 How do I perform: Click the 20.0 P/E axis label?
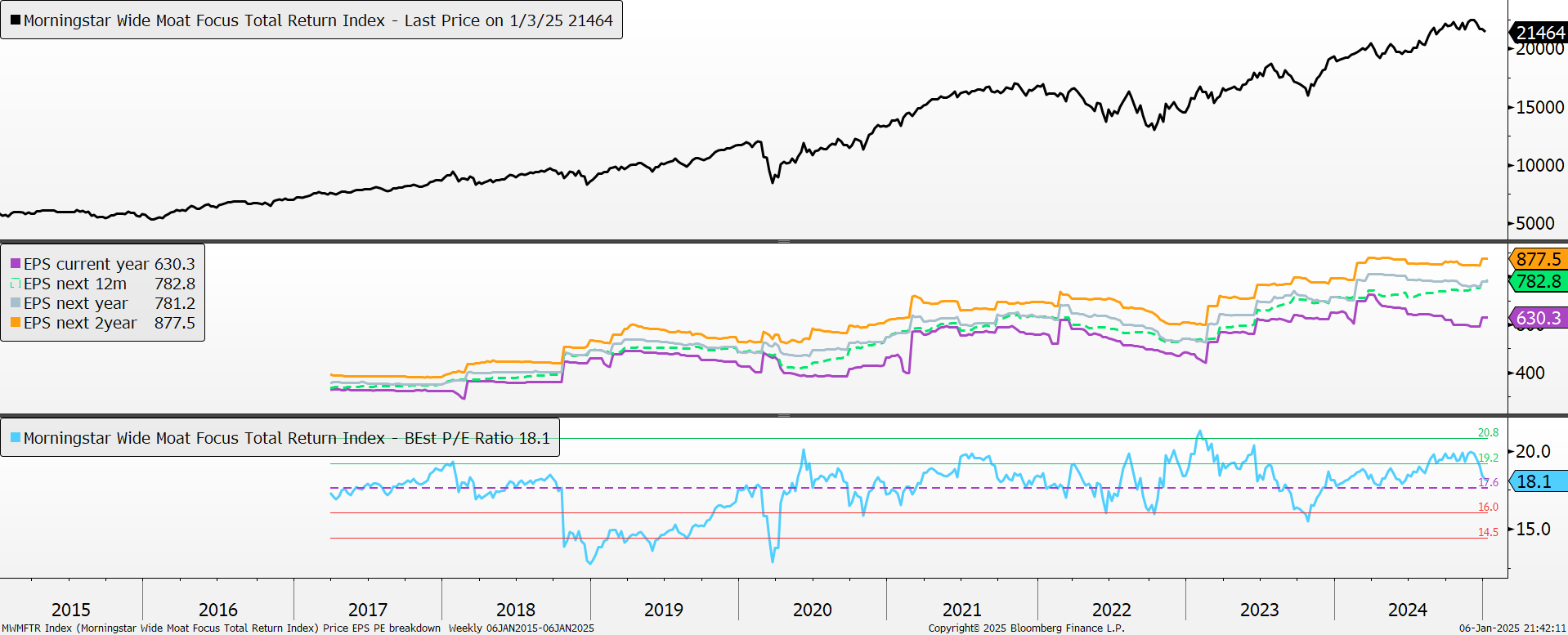pos(1533,451)
